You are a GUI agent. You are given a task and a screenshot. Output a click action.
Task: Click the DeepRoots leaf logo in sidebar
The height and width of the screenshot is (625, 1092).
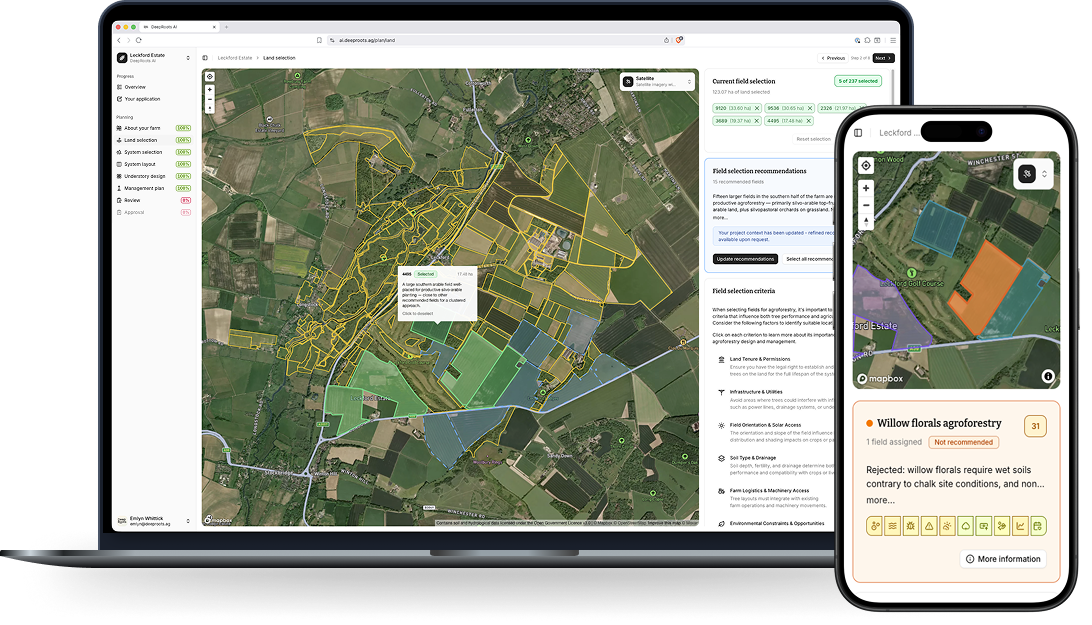click(x=122, y=58)
